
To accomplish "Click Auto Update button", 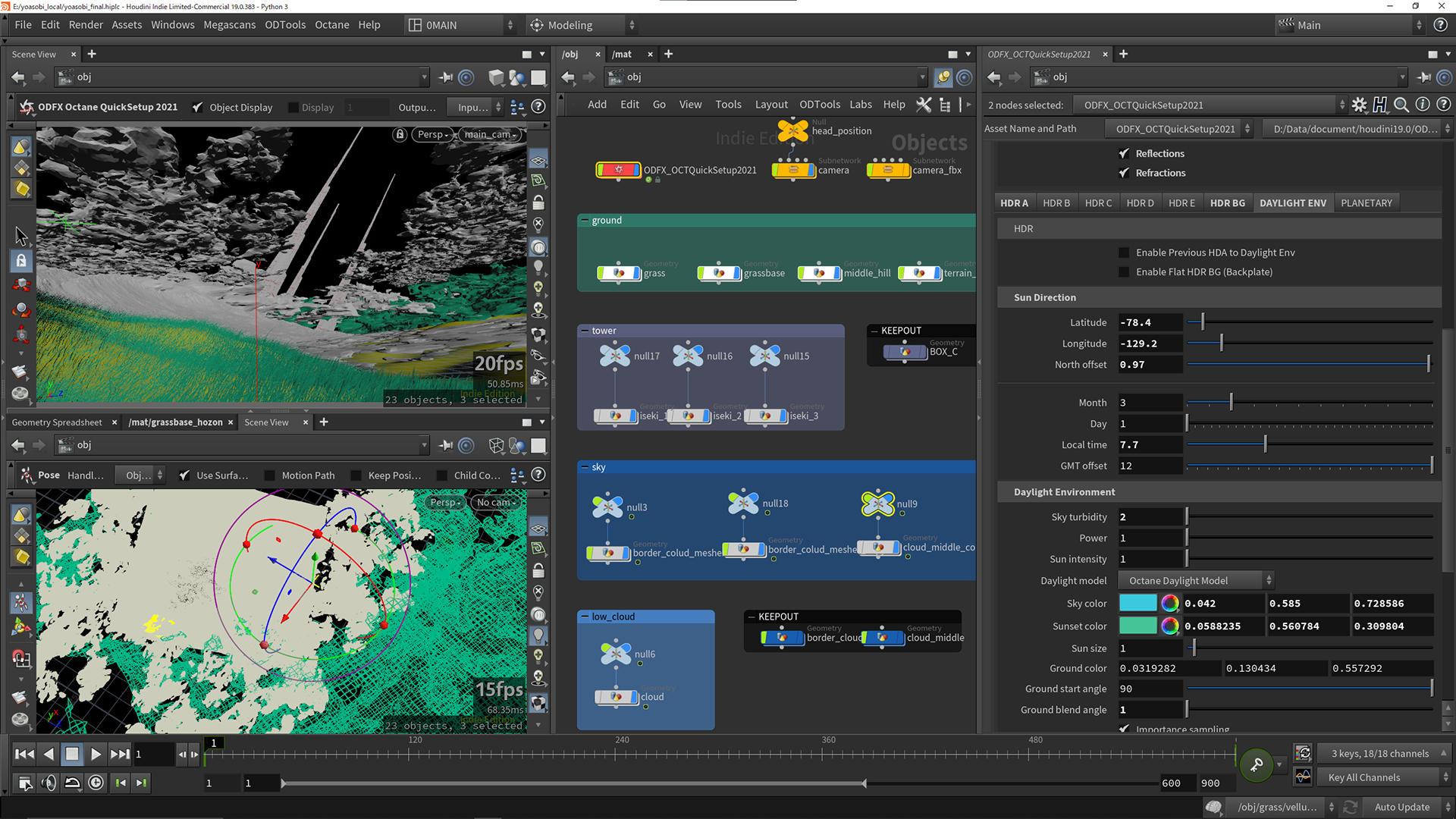I will pyautogui.click(x=1402, y=807).
